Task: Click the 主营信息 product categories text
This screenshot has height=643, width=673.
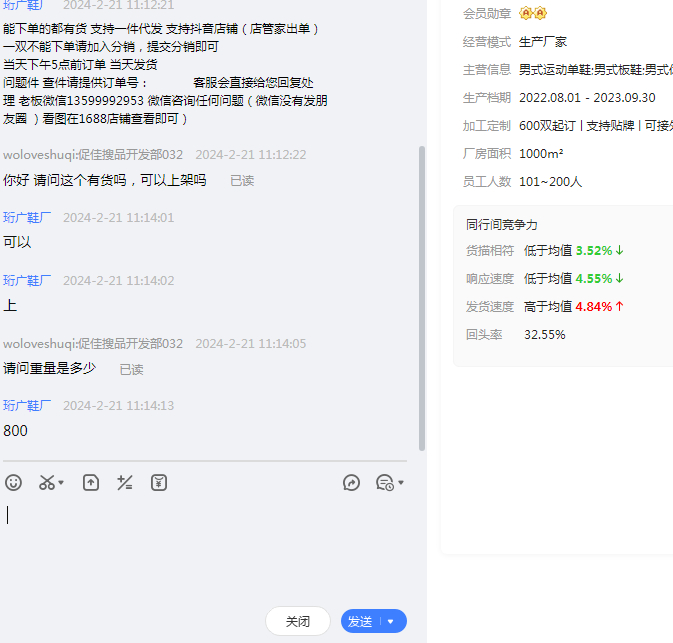Action: (595, 70)
